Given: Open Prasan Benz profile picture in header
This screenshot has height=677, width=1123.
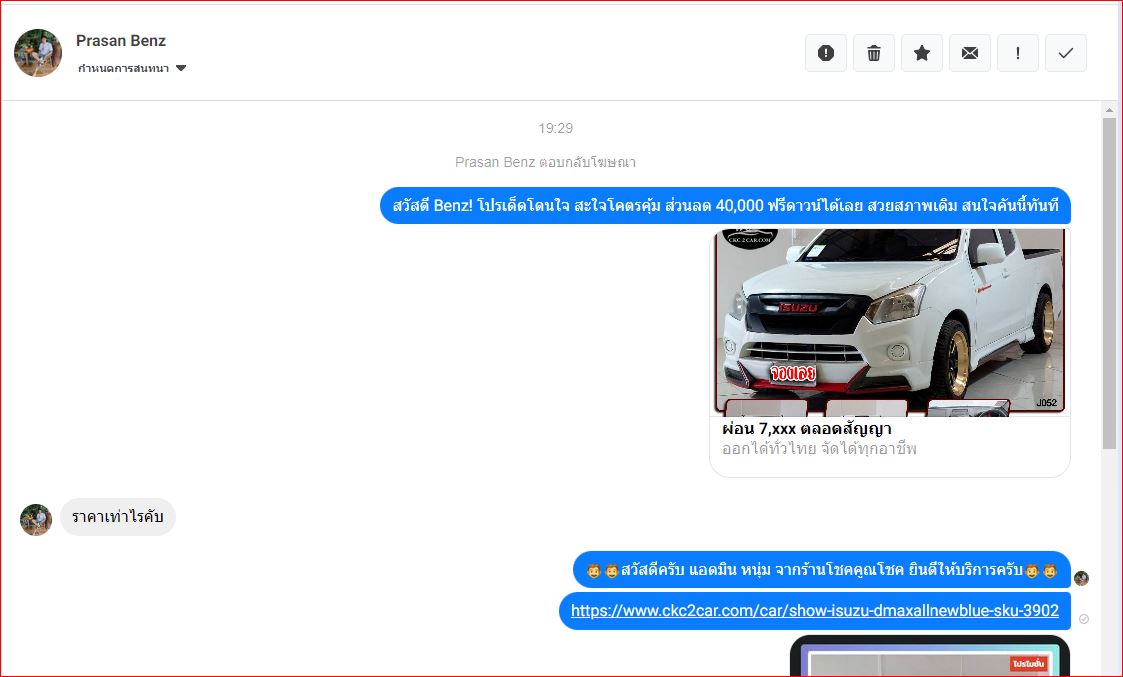Looking at the screenshot, I should point(38,53).
